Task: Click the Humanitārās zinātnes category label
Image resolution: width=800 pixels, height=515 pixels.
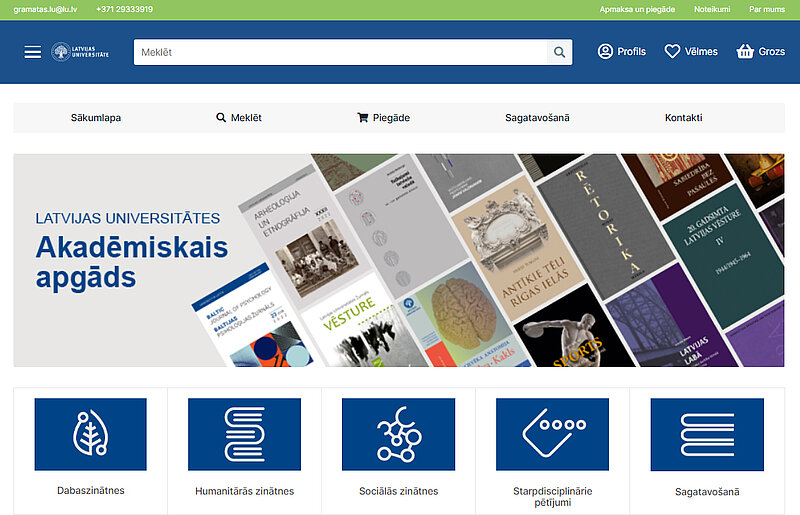Action: click(x=244, y=491)
